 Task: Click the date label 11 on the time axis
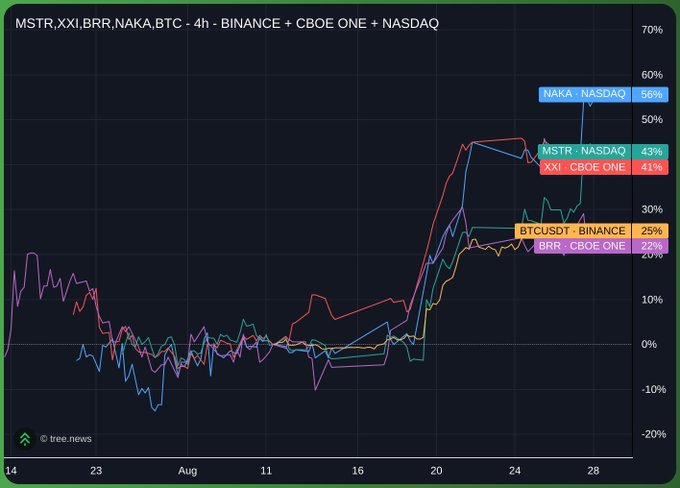pos(266,471)
